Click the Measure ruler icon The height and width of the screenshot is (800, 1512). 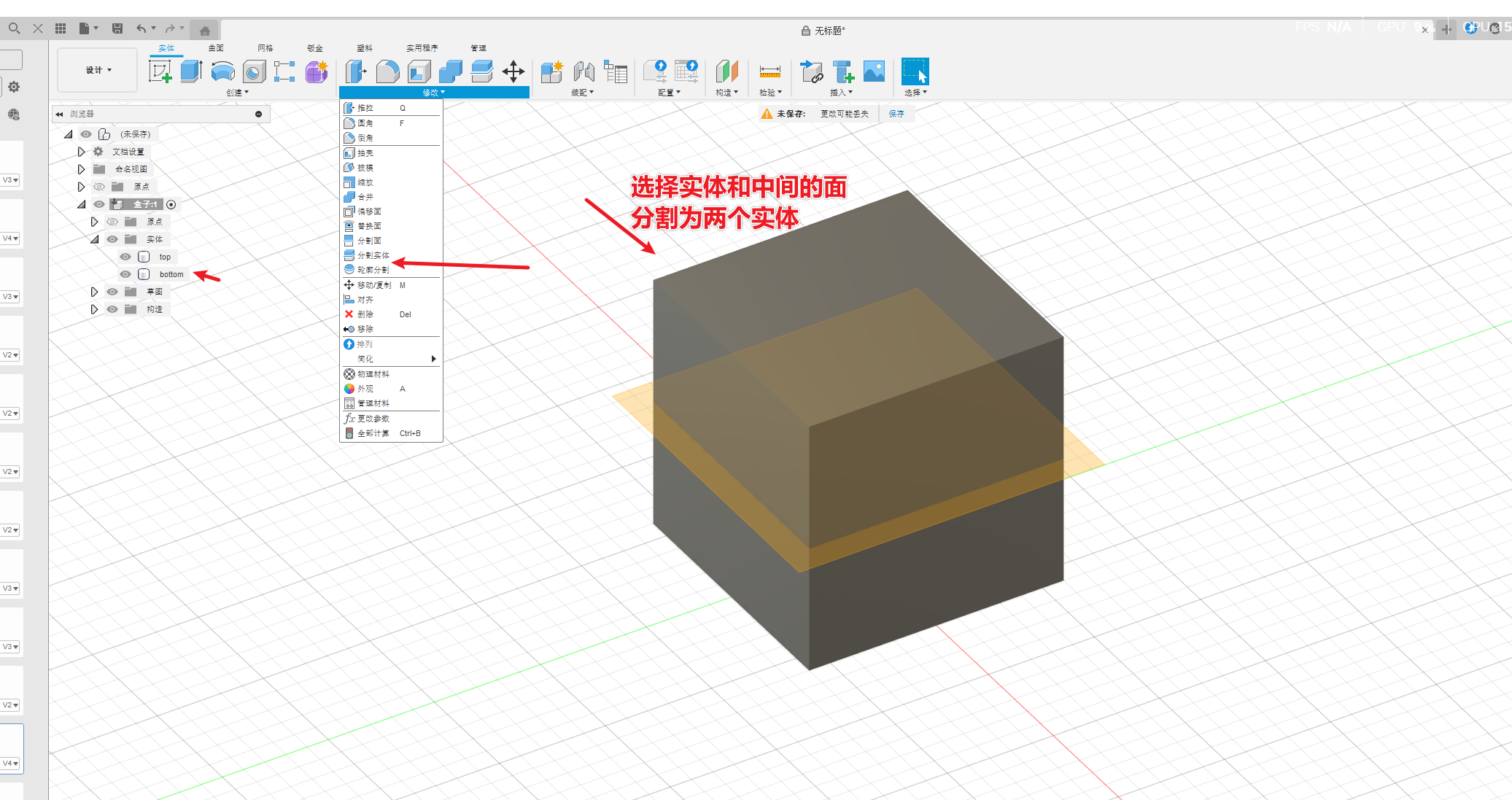tap(769, 71)
